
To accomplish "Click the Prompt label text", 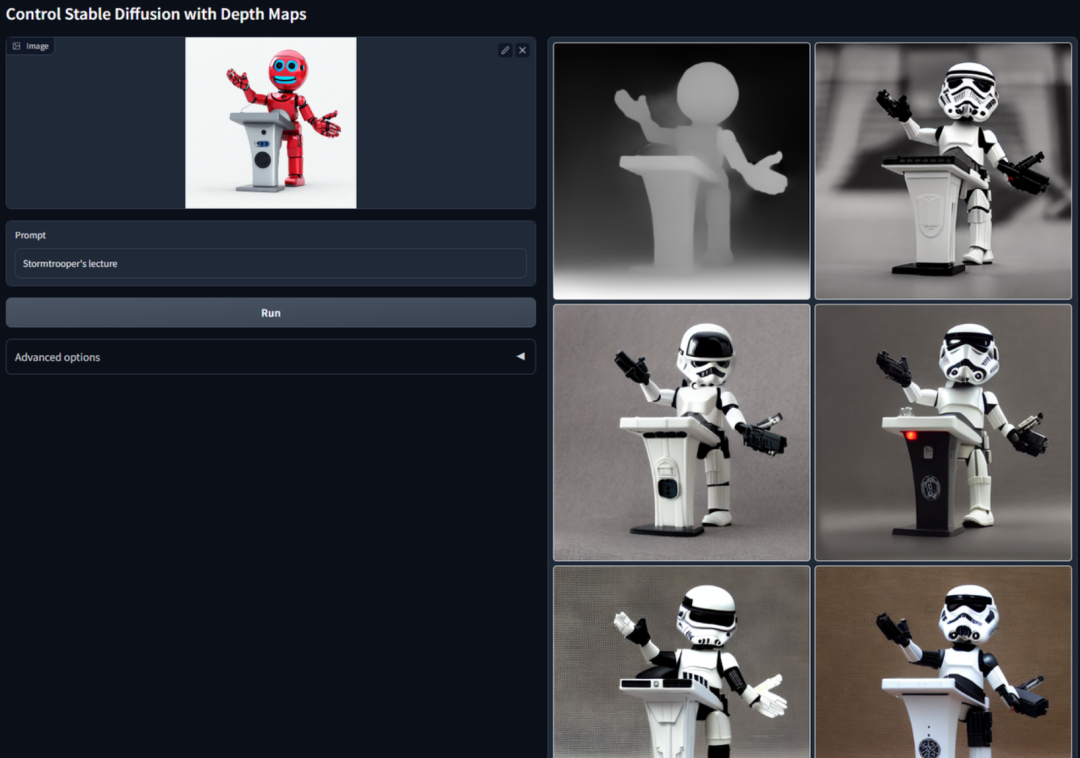I will (x=30, y=235).
